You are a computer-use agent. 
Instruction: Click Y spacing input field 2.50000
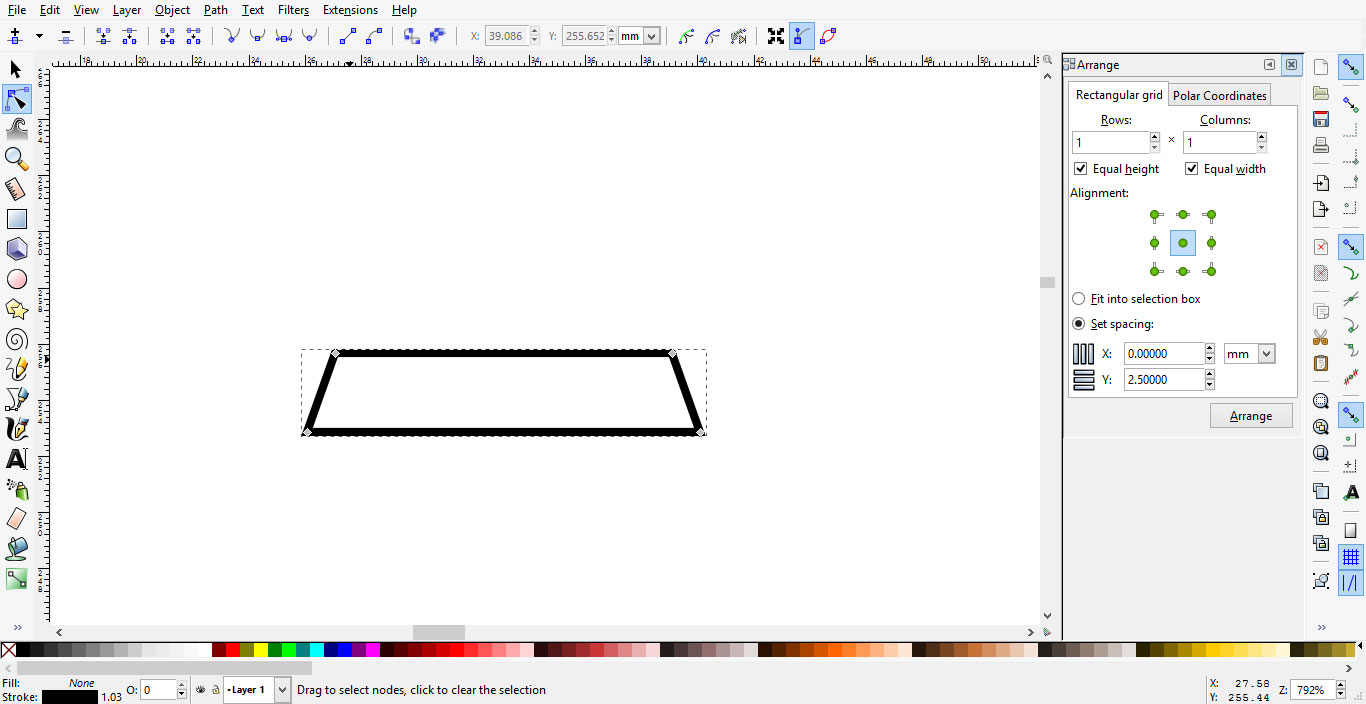point(1162,380)
